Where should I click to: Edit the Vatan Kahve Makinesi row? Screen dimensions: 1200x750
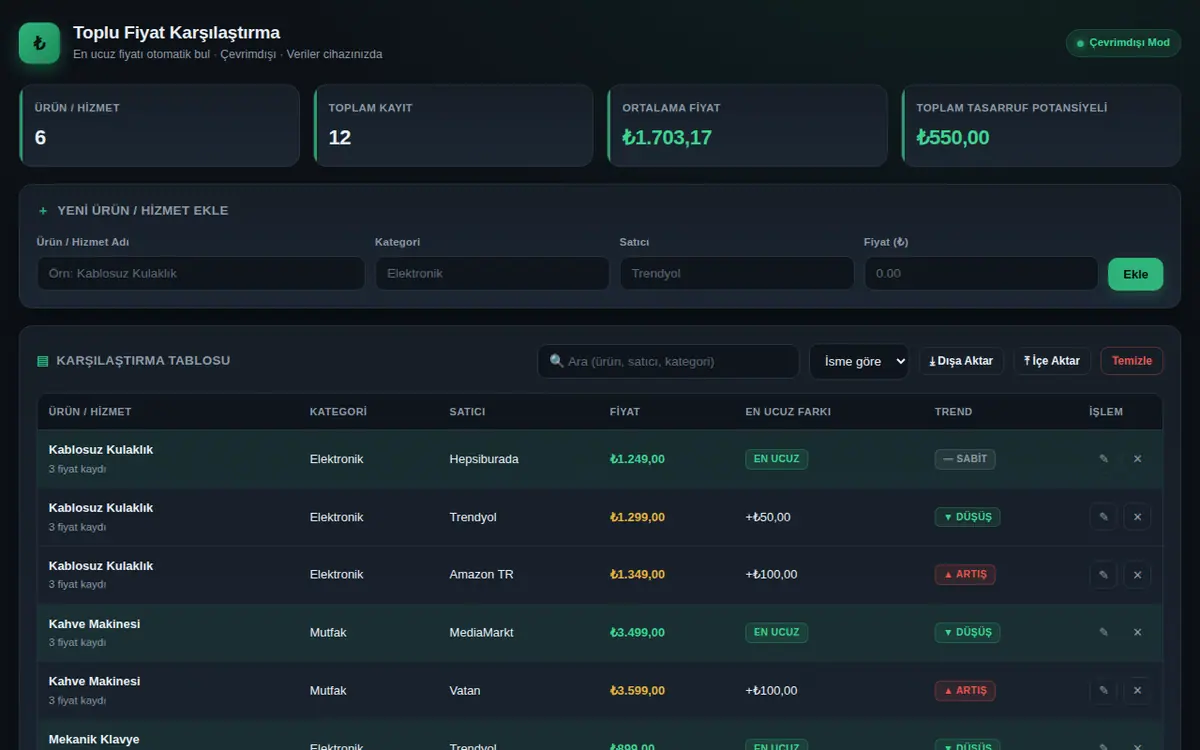coord(1104,690)
